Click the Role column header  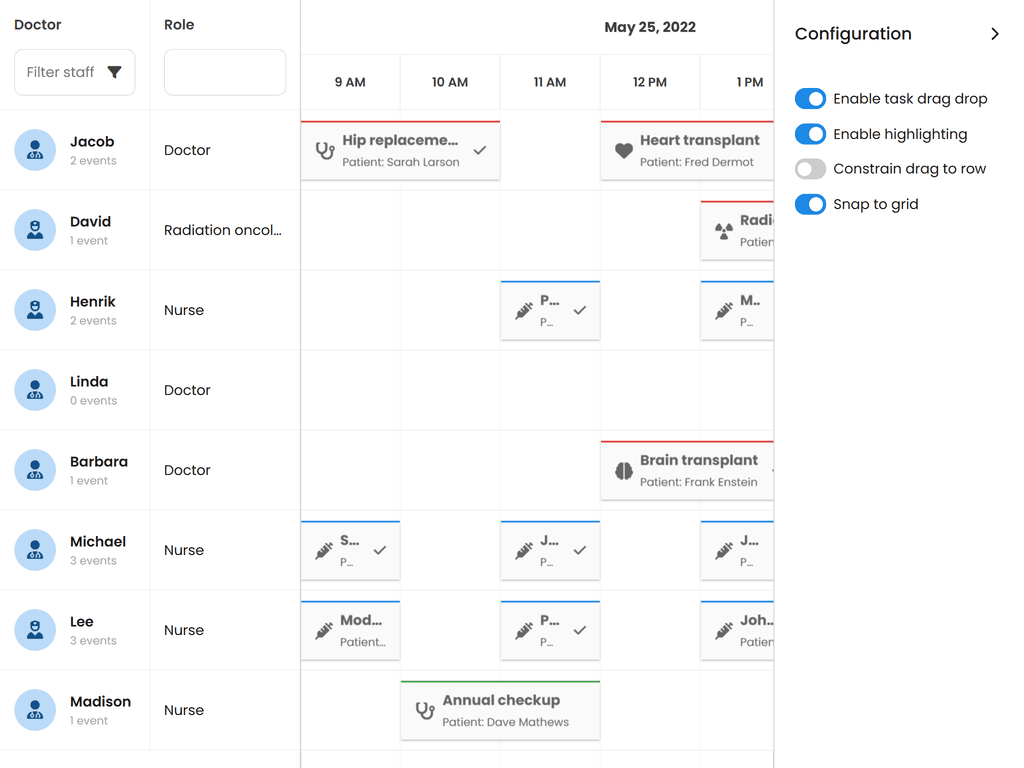[x=179, y=25]
